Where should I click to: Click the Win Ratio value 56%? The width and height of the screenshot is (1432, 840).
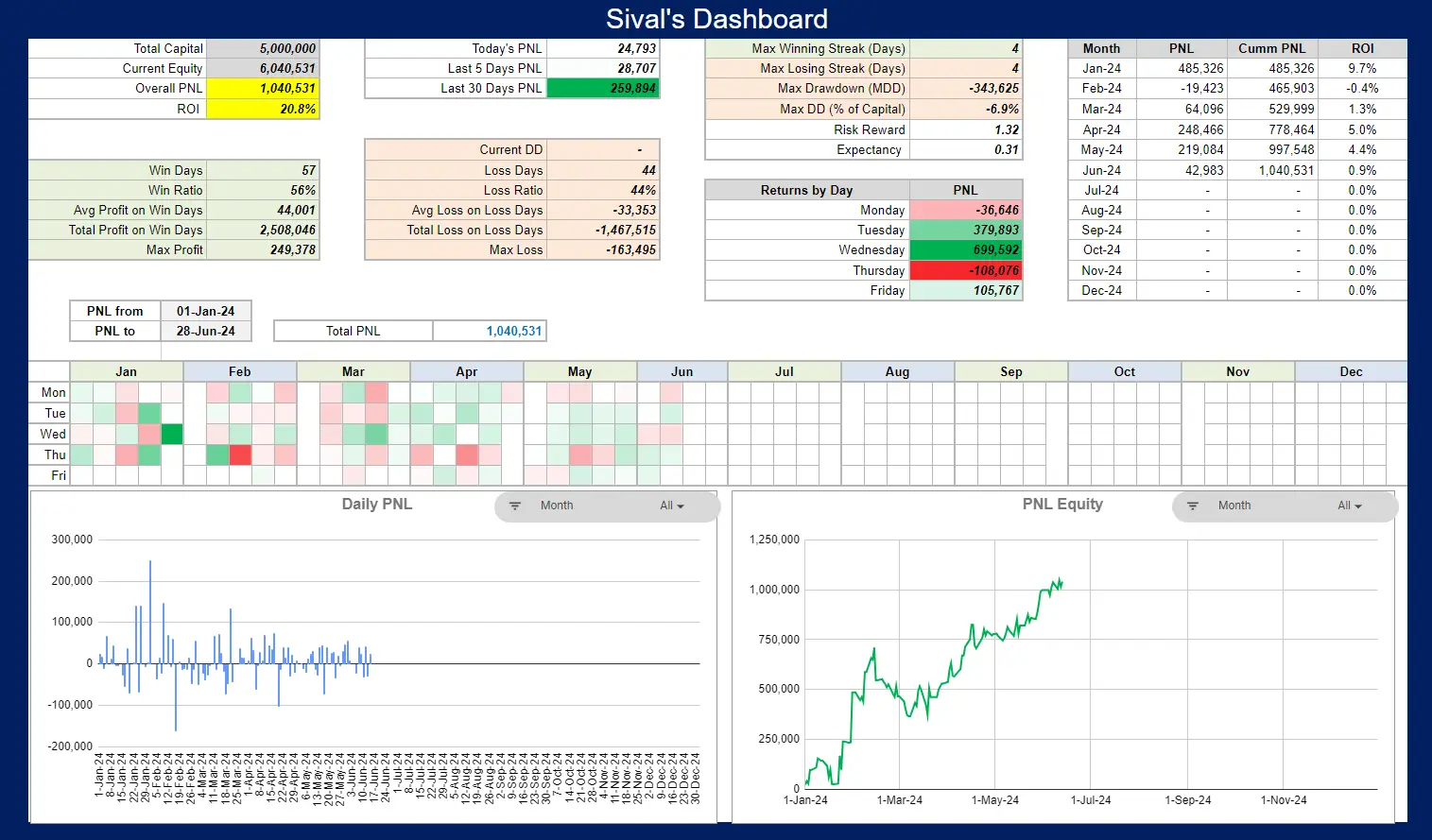pyautogui.click(x=263, y=190)
